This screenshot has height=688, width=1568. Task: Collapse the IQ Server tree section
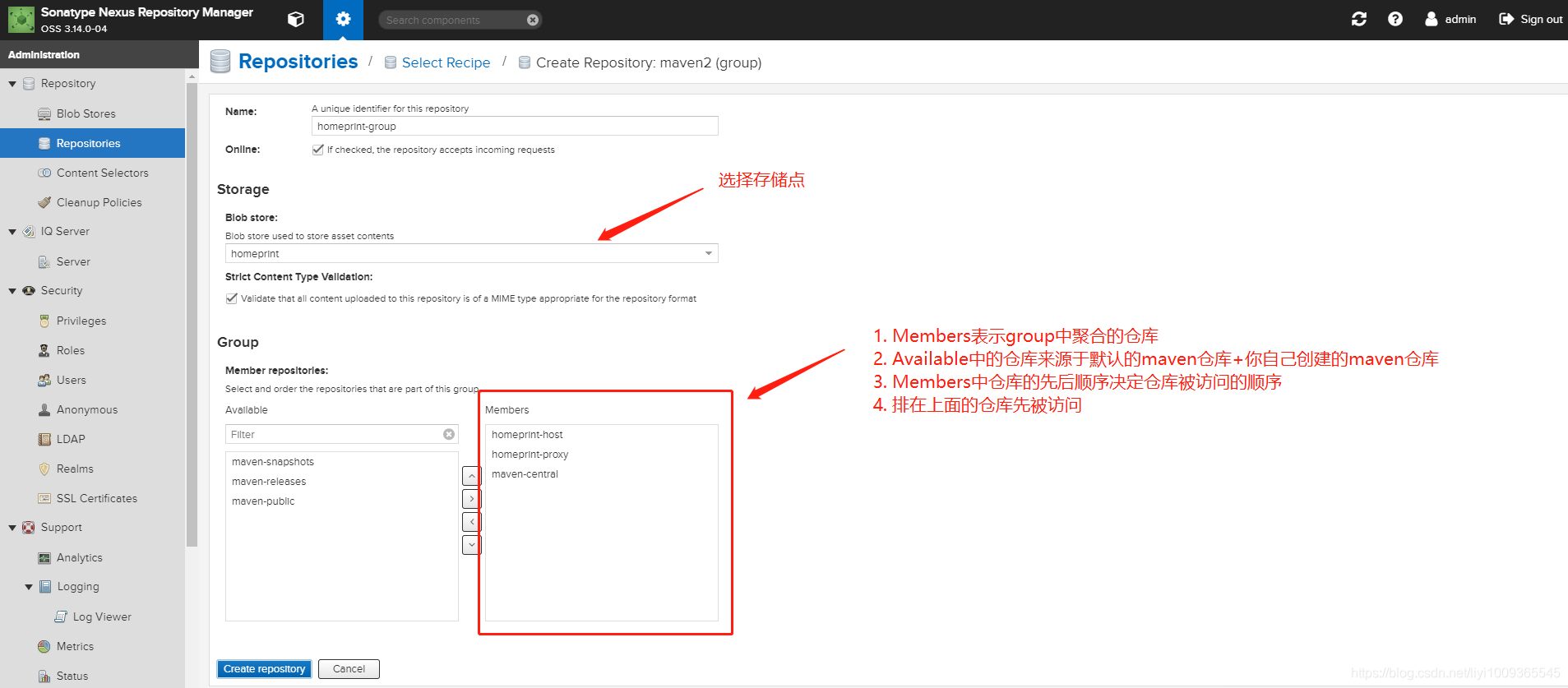[12, 232]
